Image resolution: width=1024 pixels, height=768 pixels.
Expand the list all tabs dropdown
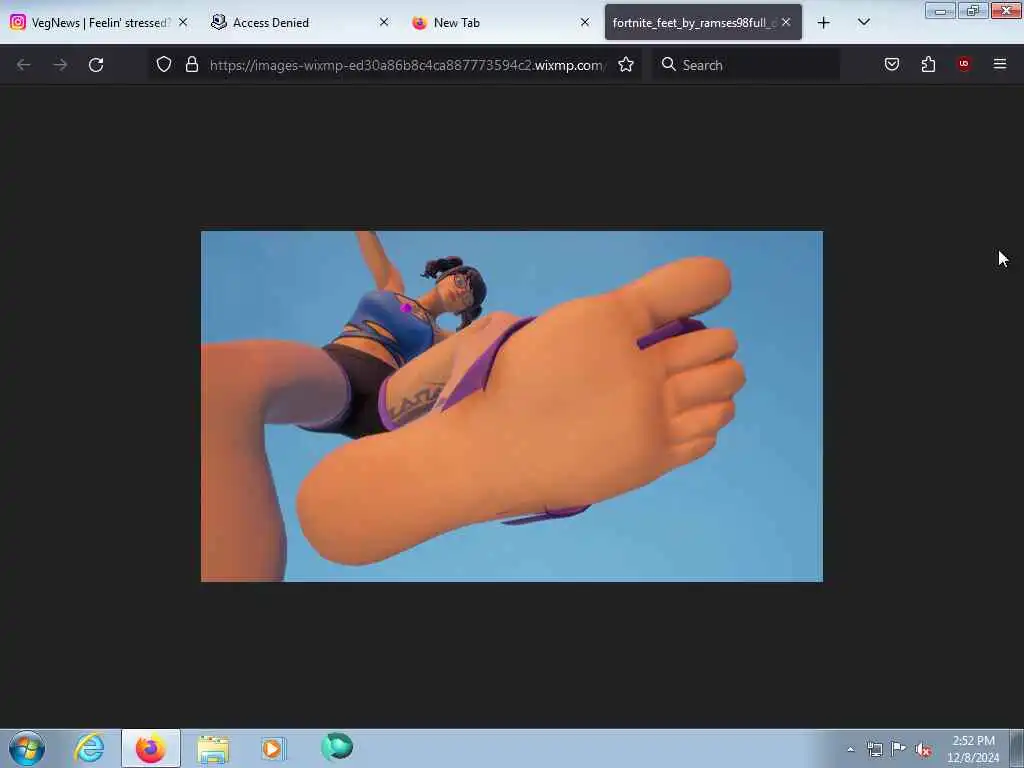point(863,22)
